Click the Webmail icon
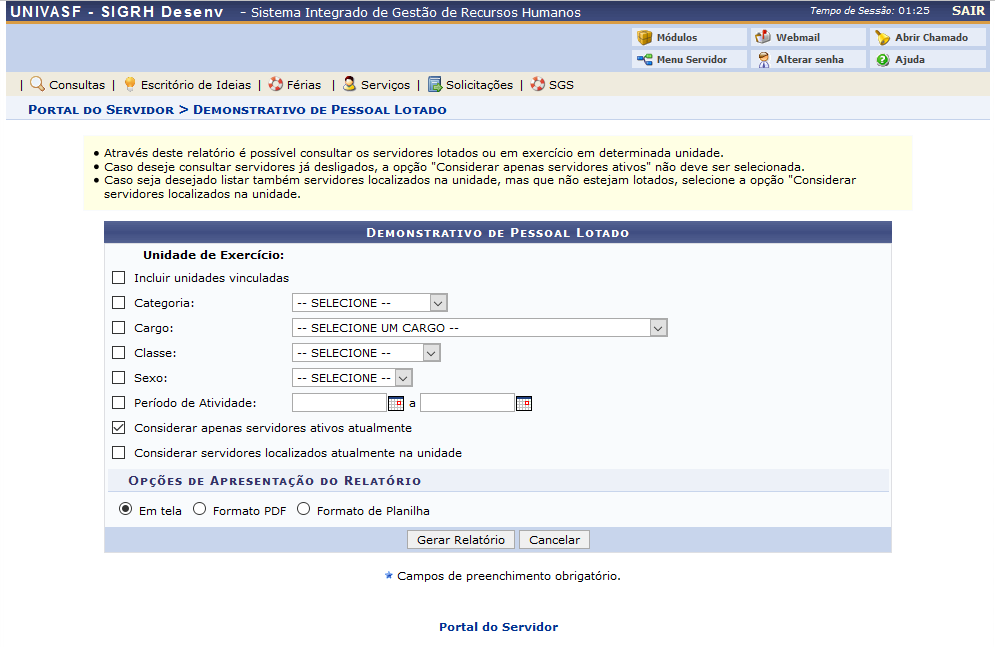This screenshot has width=995, height=647. (763, 38)
